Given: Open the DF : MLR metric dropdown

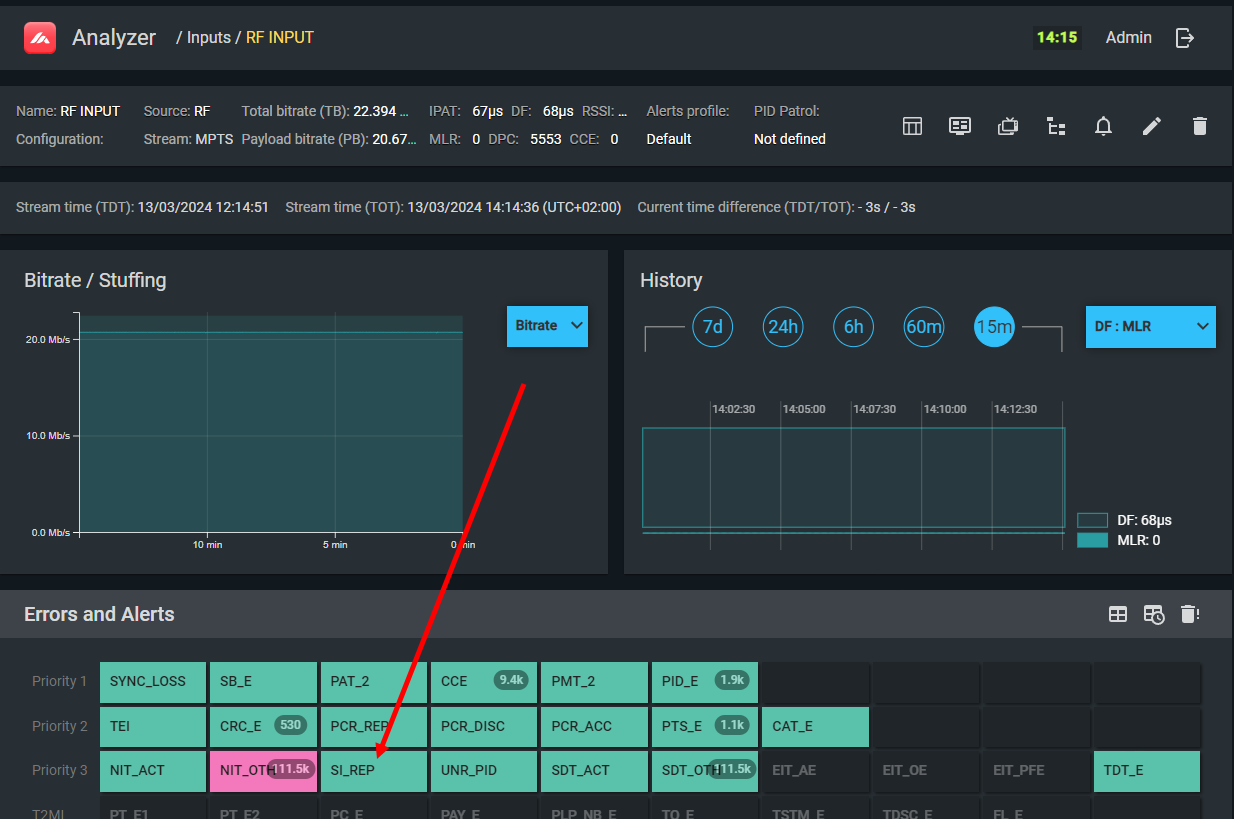Looking at the screenshot, I should click(x=1150, y=327).
